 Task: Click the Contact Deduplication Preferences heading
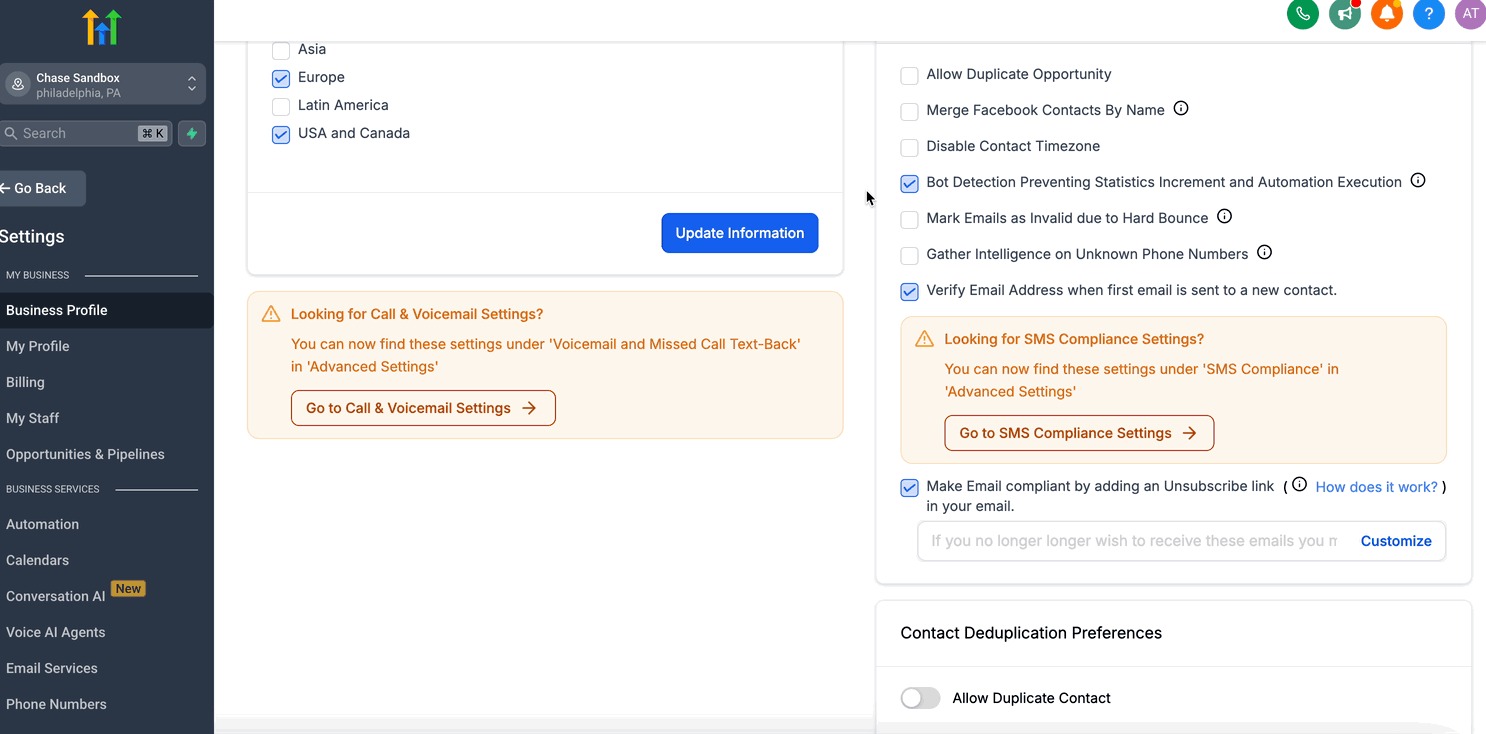pyautogui.click(x=1031, y=633)
